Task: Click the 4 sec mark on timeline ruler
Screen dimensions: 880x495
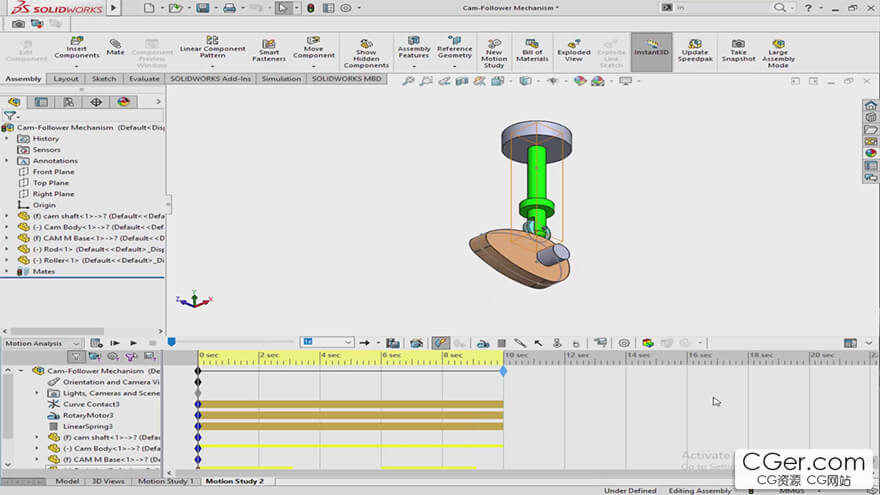Action: tap(331, 355)
